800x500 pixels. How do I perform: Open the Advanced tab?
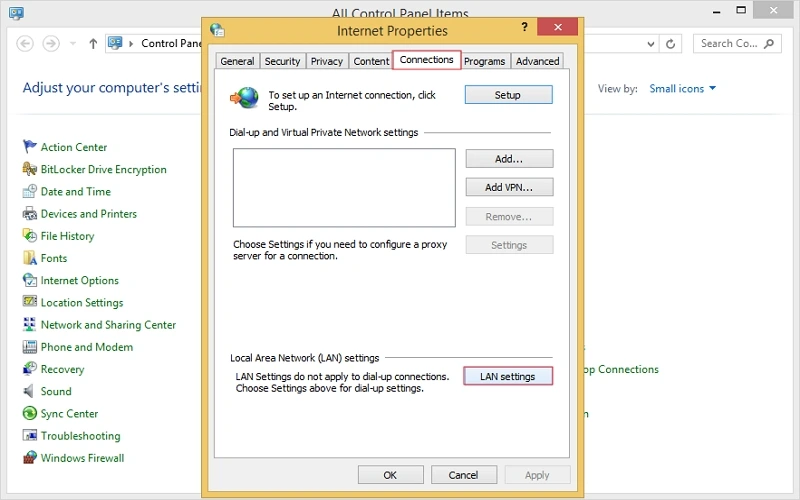(537, 61)
